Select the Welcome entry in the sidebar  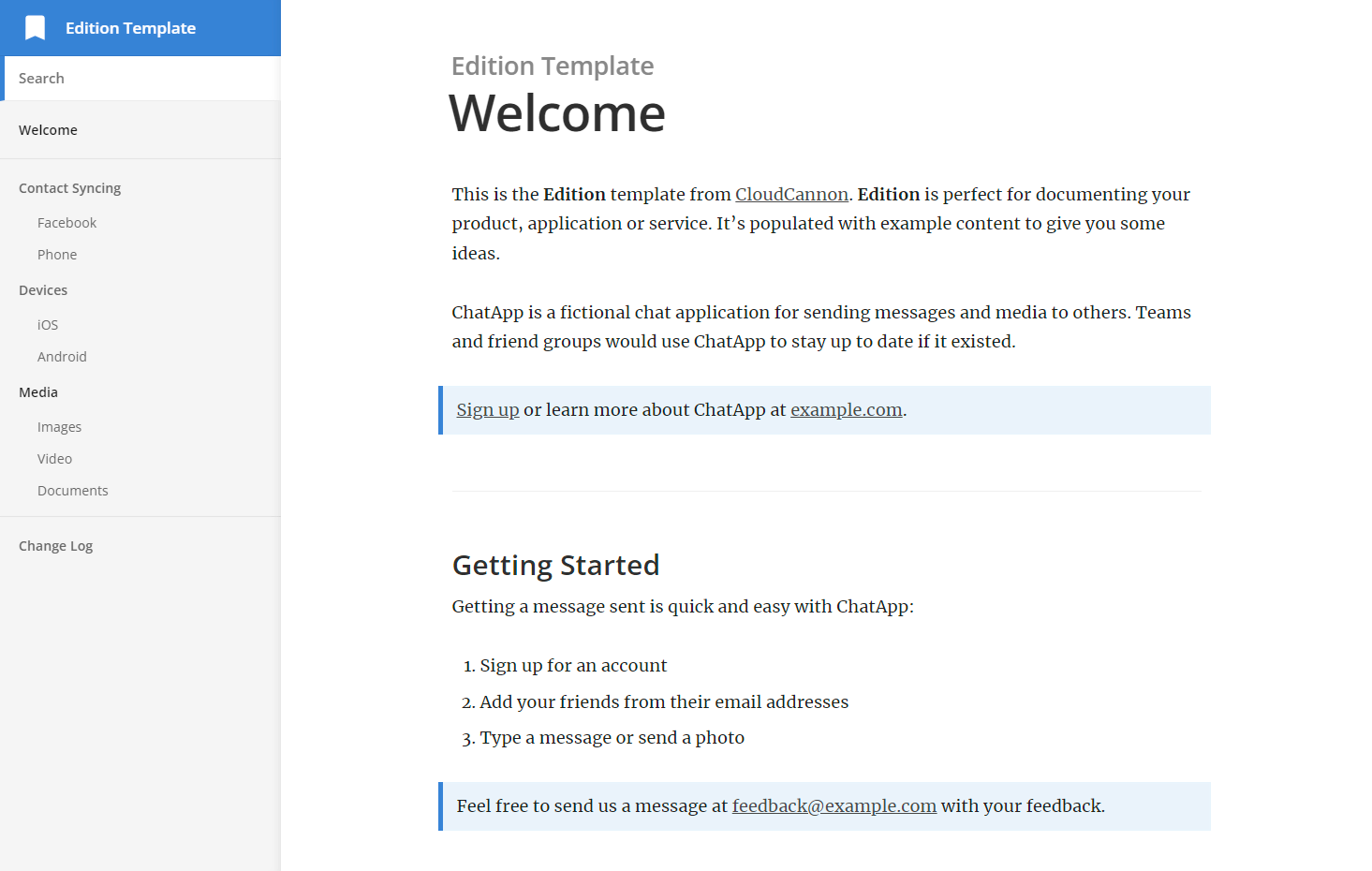[48, 129]
